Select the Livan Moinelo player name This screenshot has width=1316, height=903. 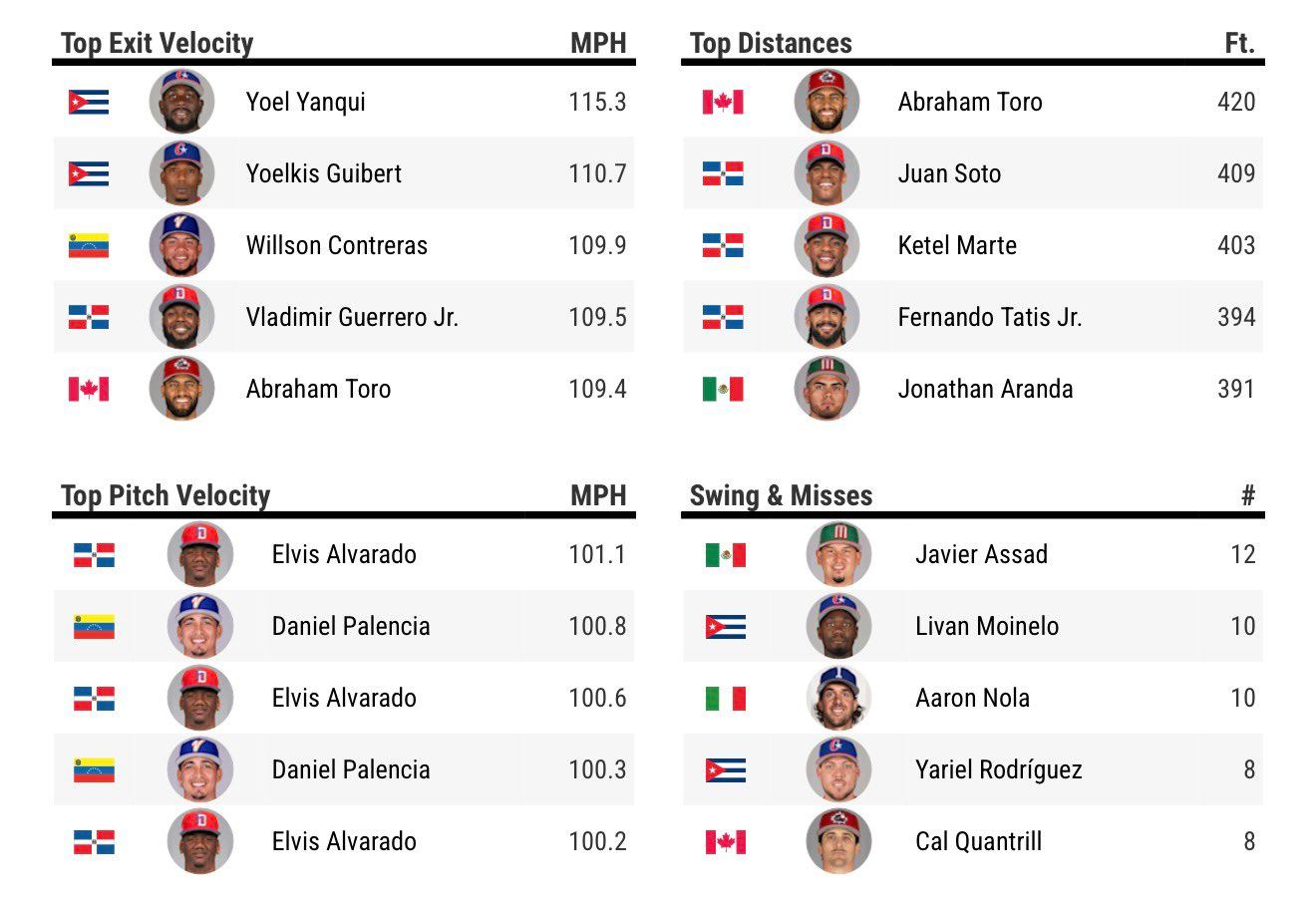tap(987, 626)
